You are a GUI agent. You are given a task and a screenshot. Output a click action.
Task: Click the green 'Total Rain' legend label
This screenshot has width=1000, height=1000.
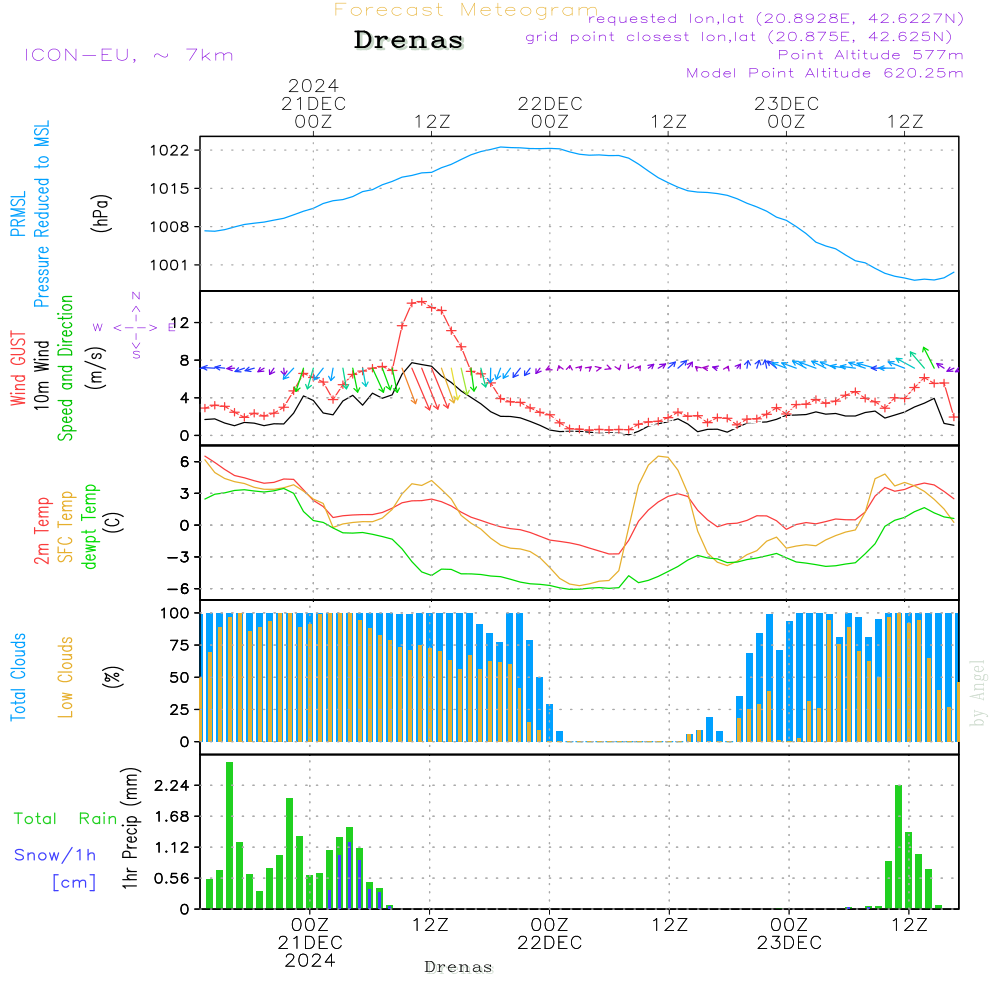(x=66, y=818)
